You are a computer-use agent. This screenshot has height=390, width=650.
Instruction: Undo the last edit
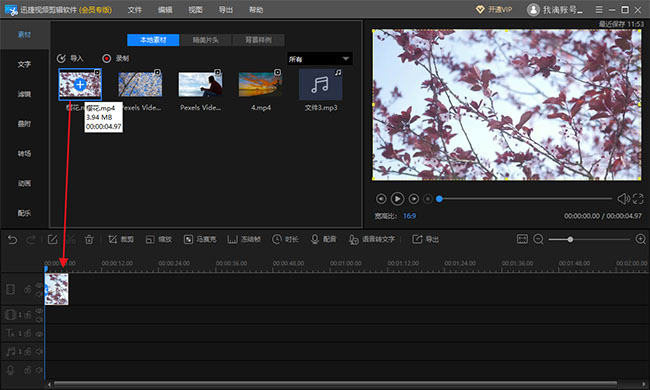pyautogui.click(x=12, y=240)
